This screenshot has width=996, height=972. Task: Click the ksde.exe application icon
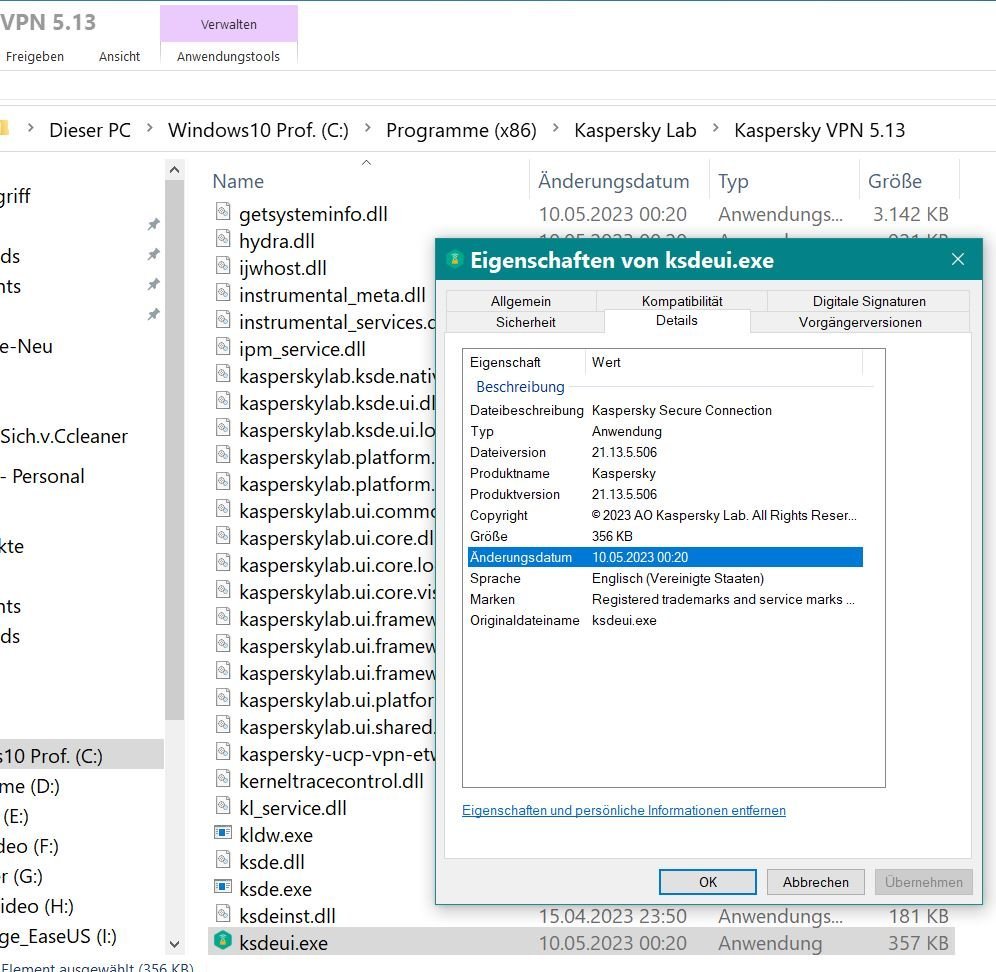point(223,886)
